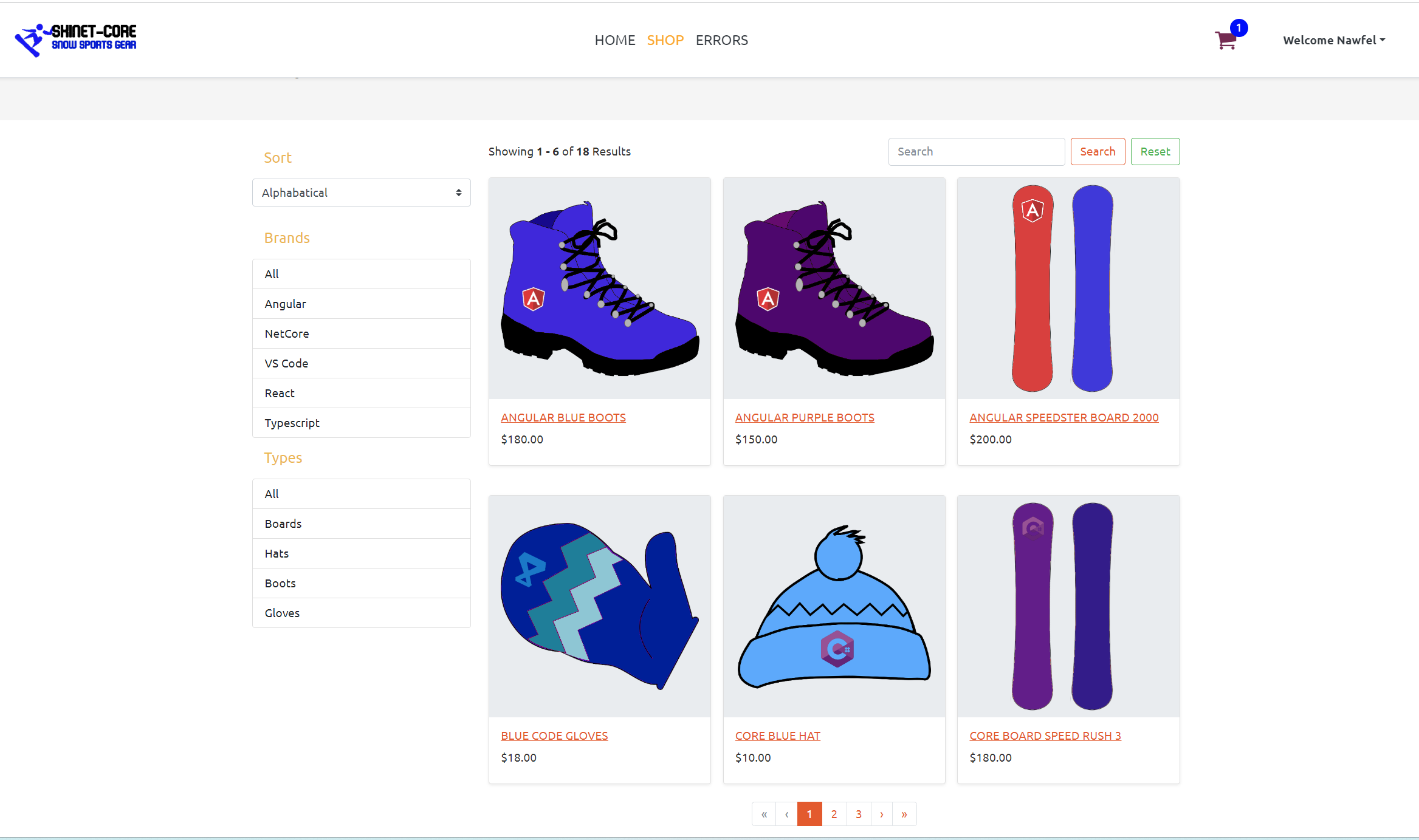Screen dimensions: 1419x840
Task: Open Angular Blue Boots product image
Action: (x=600, y=289)
